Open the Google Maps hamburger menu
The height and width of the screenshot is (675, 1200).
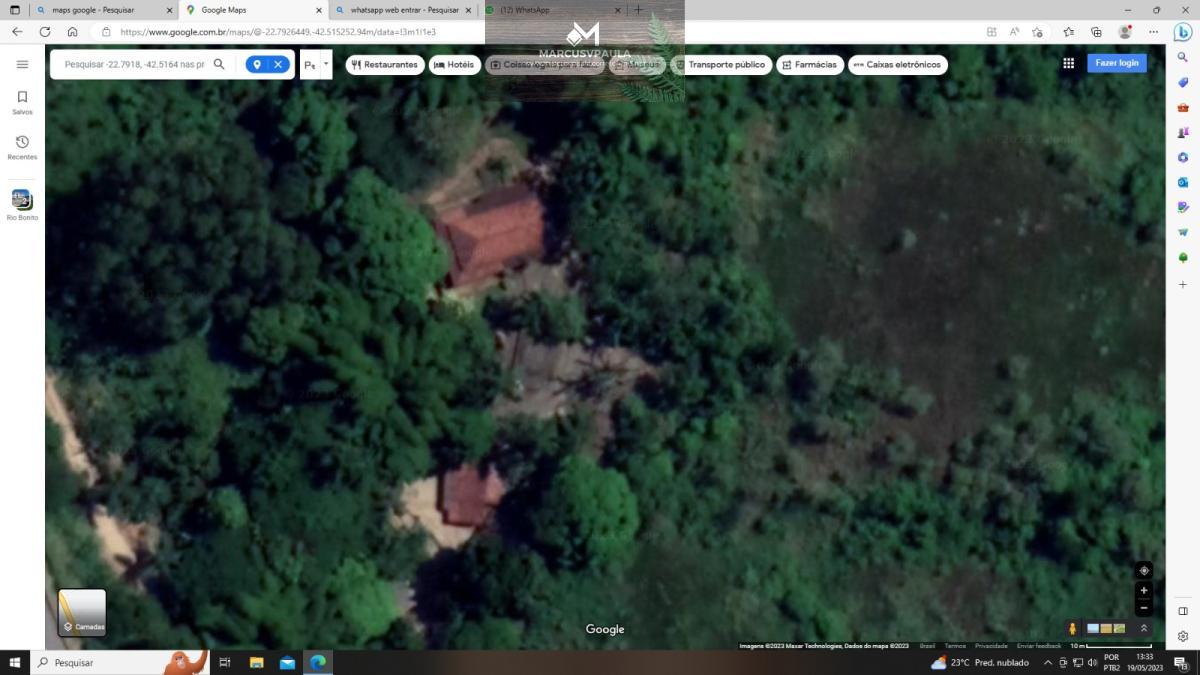click(x=22, y=64)
